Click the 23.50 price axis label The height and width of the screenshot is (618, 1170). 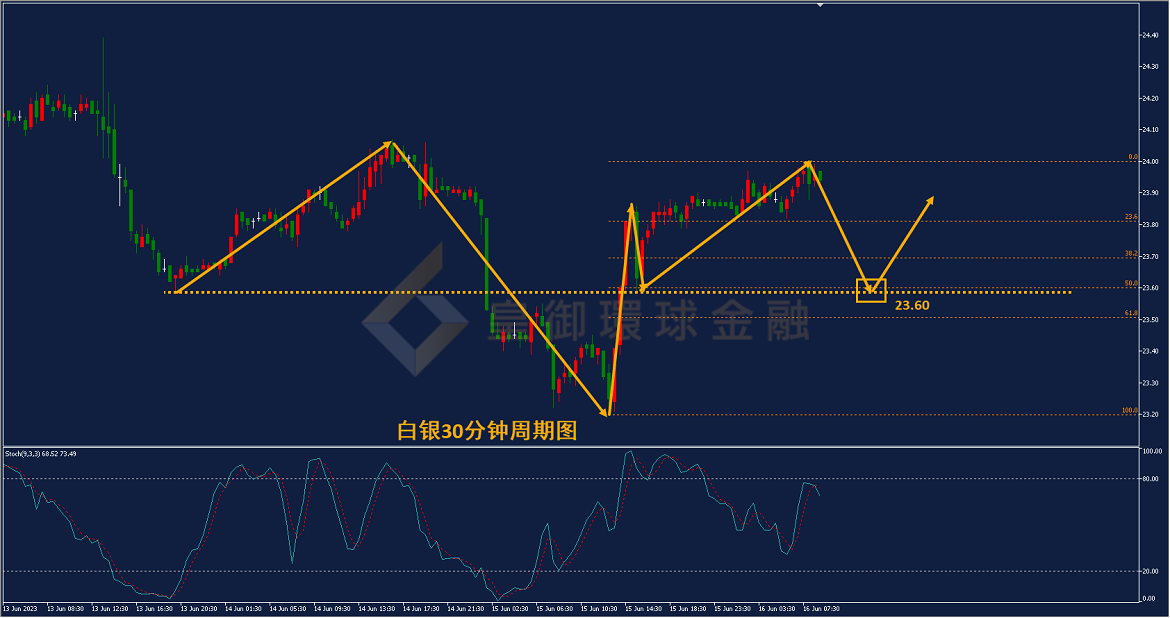coord(1150,319)
